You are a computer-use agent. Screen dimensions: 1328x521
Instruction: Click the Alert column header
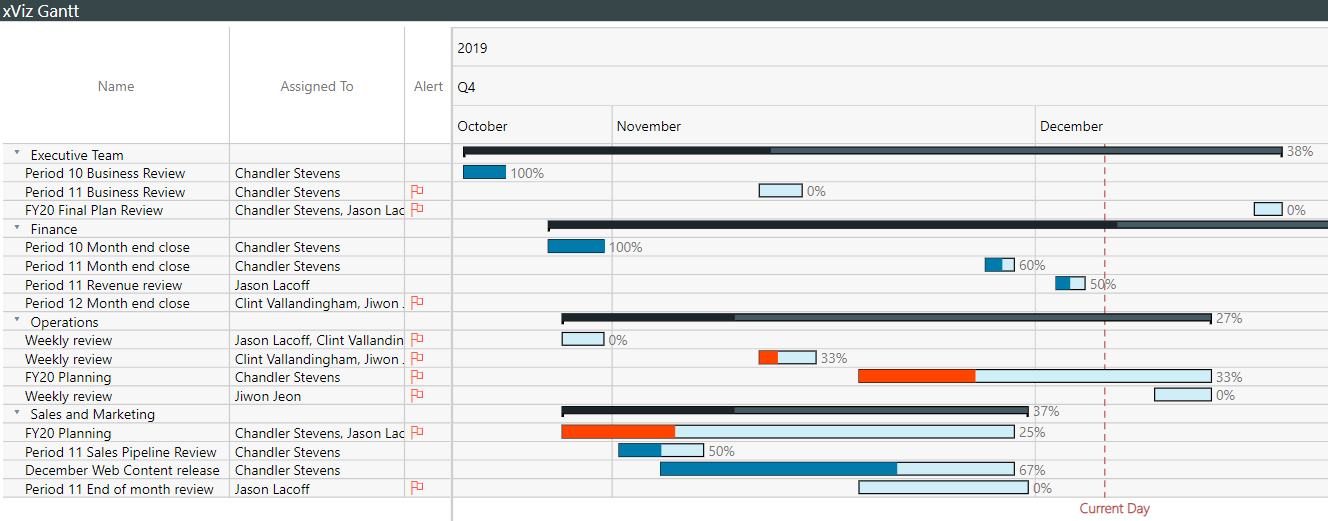(428, 86)
